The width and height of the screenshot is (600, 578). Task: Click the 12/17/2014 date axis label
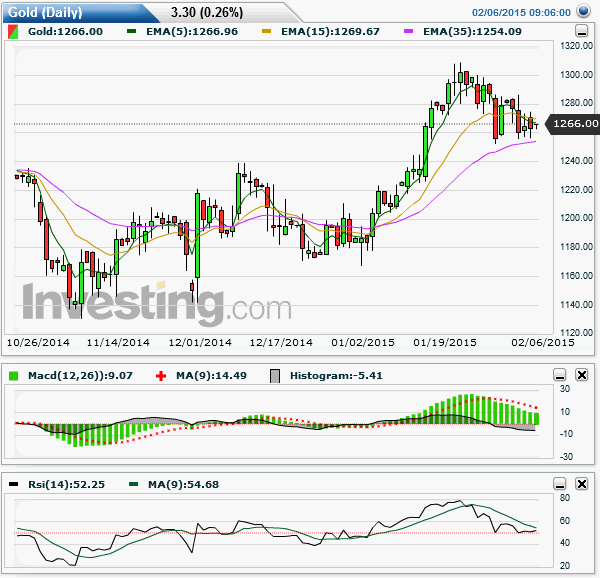click(x=281, y=342)
